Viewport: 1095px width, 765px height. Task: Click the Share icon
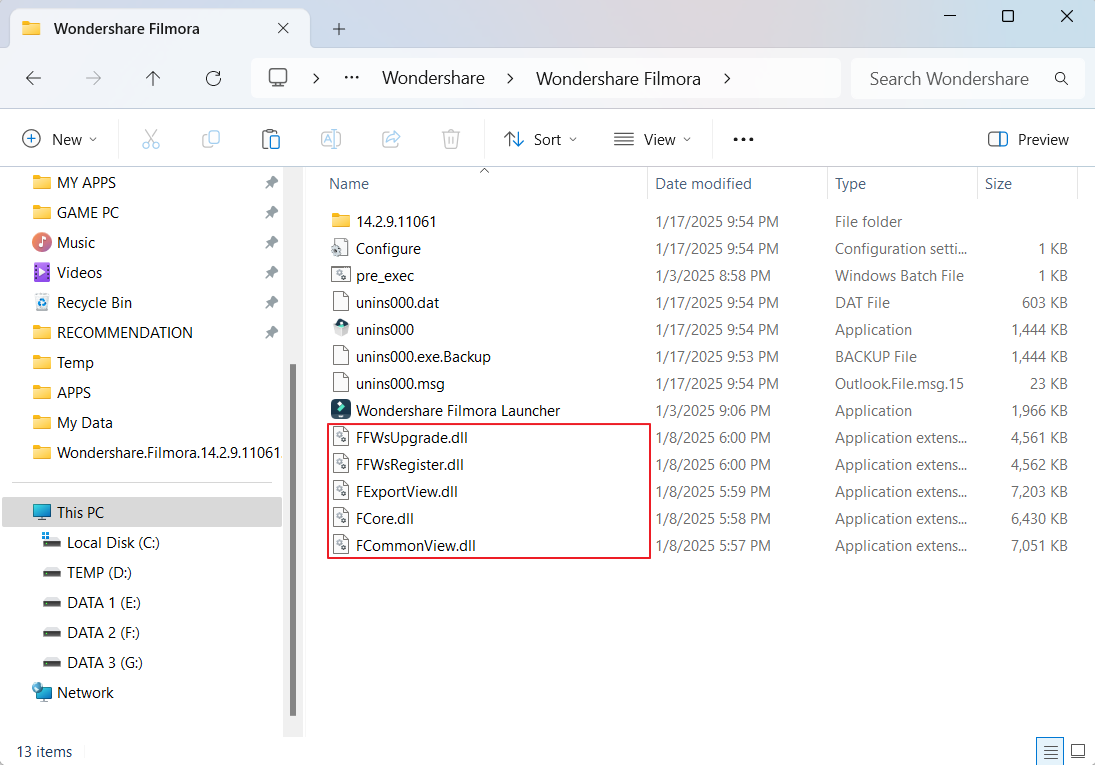pos(391,139)
